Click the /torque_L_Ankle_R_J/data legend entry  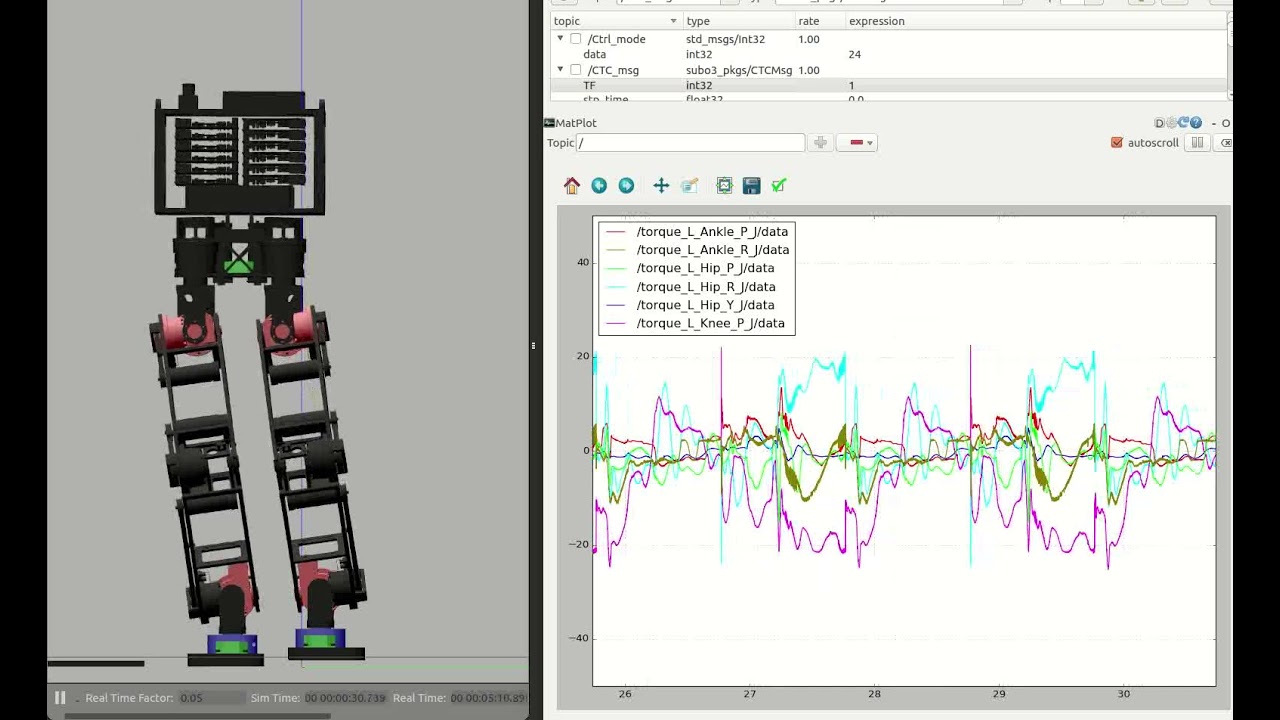[697, 250]
